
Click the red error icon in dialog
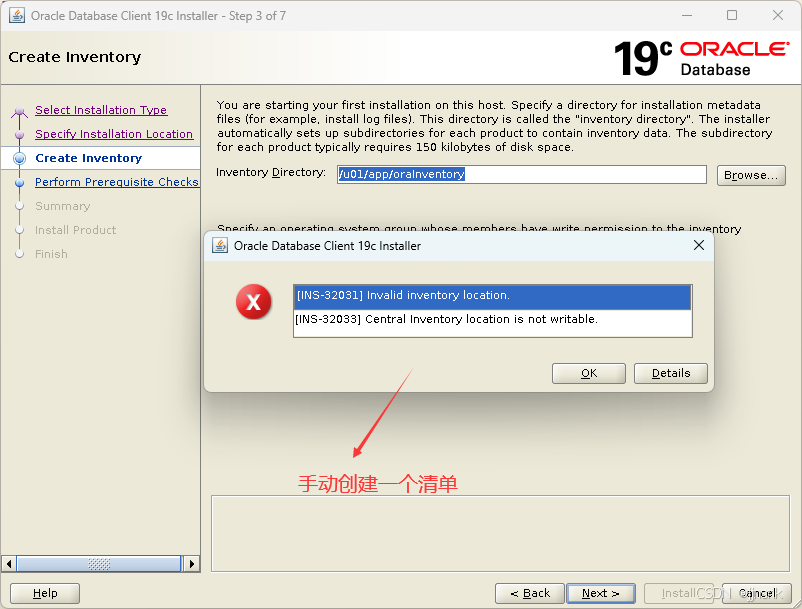254,302
